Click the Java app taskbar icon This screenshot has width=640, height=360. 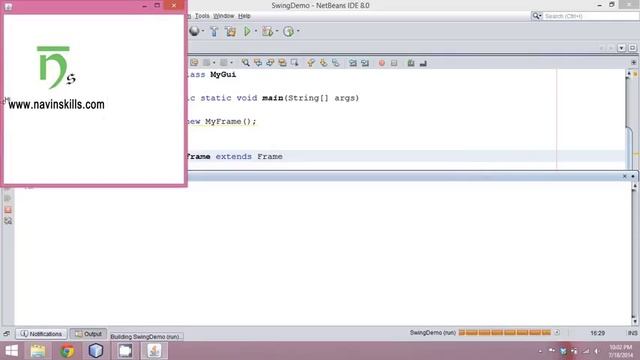(154, 351)
